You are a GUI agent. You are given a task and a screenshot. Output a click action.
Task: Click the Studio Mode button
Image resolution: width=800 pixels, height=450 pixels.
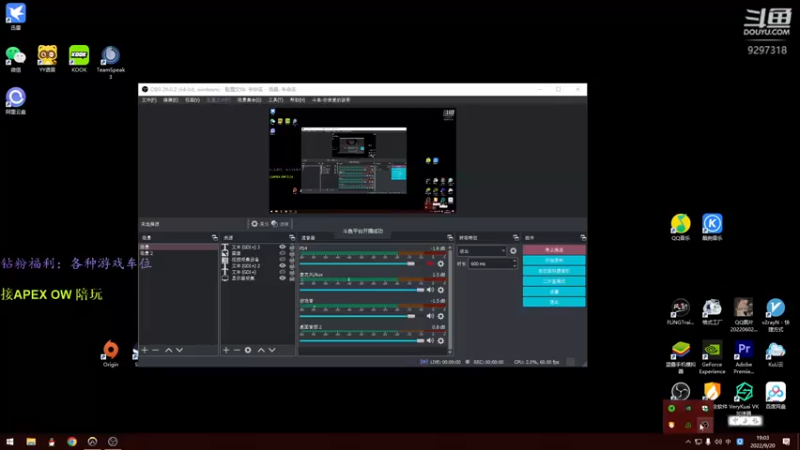point(554,281)
